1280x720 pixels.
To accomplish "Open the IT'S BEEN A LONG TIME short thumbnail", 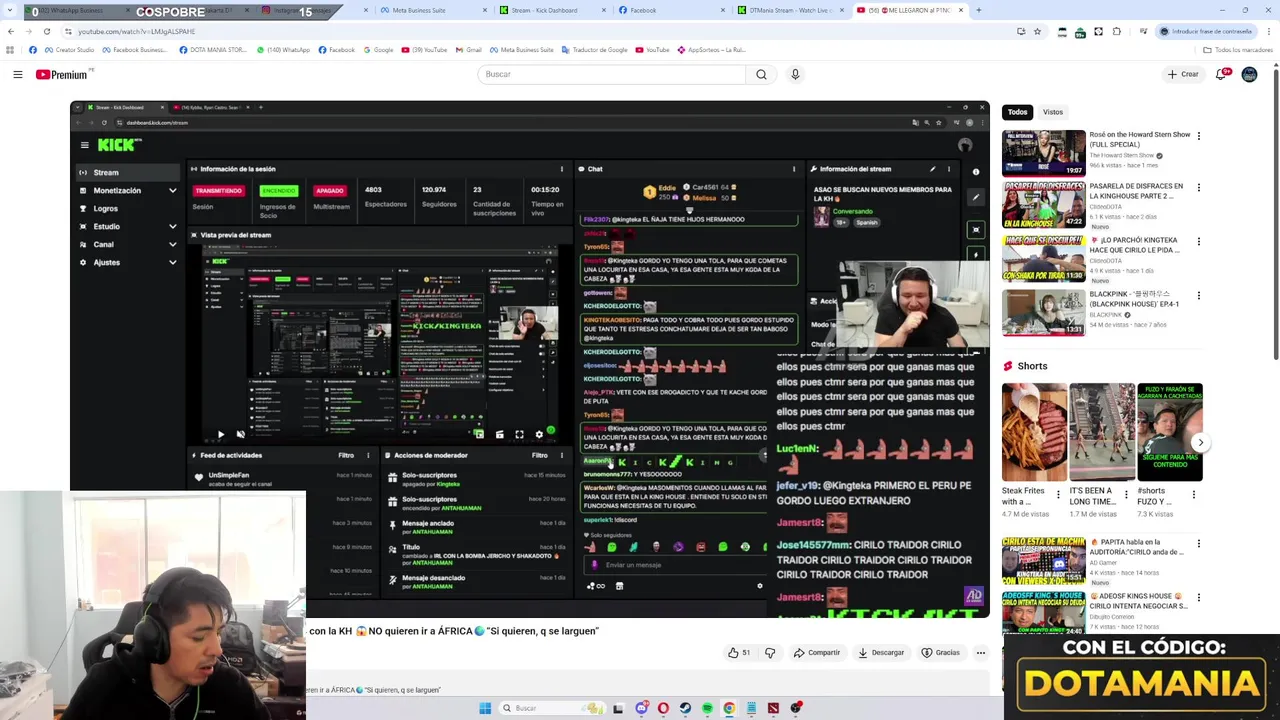I will 1102,432.
